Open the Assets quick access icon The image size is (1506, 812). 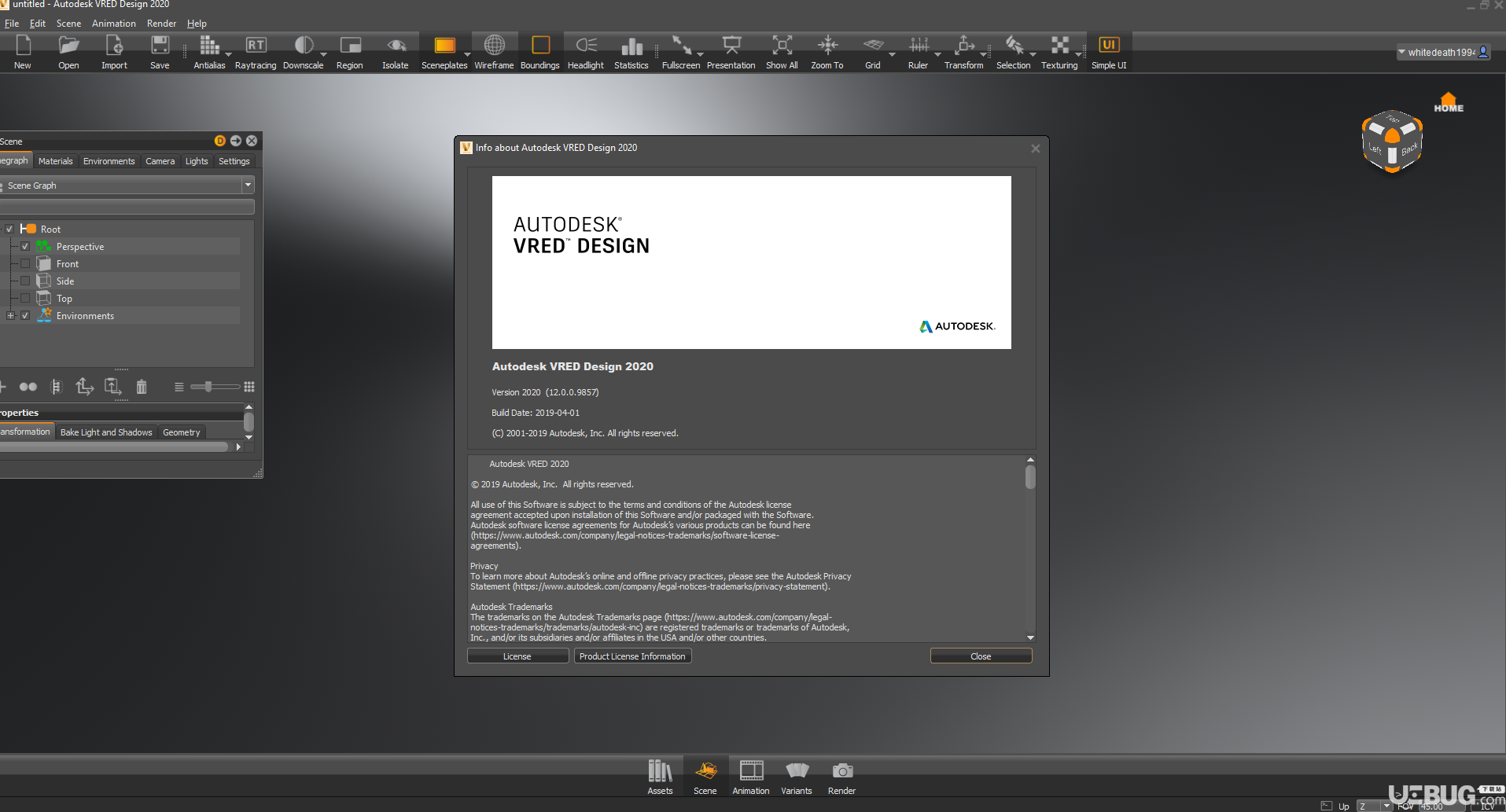(x=660, y=777)
